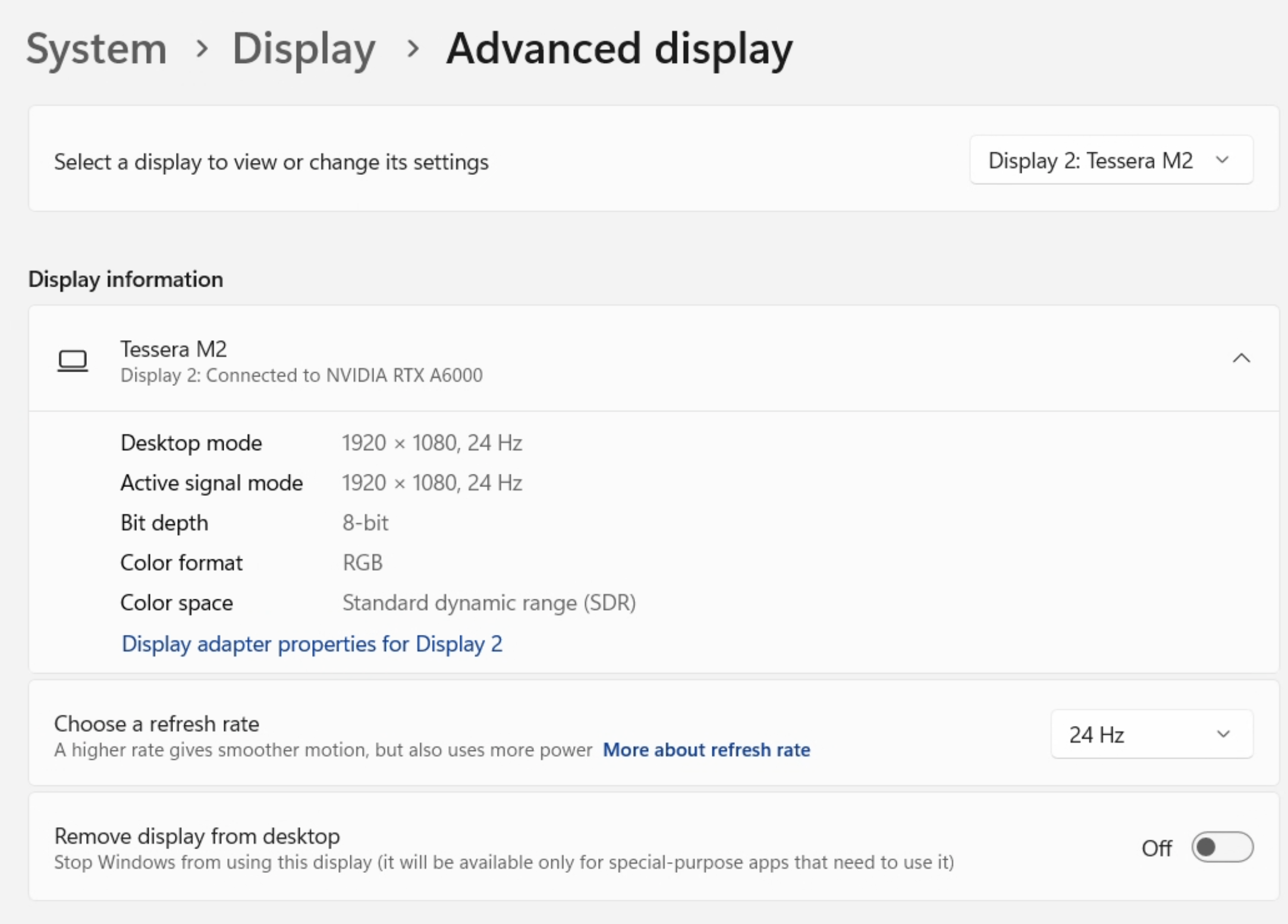Click the Bit depth 8-bit value
Viewport: 1288px width, 924px height.
tap(365, 523)
